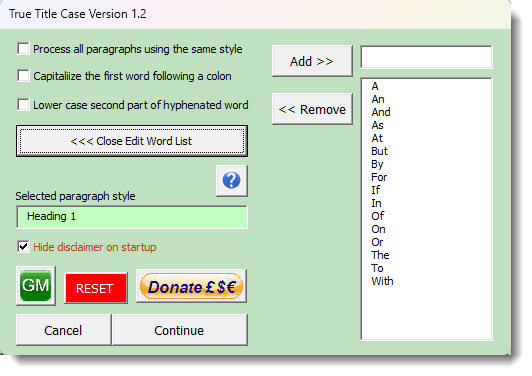Click the Continue button
The image size is (532, 376).
[179, 330]
